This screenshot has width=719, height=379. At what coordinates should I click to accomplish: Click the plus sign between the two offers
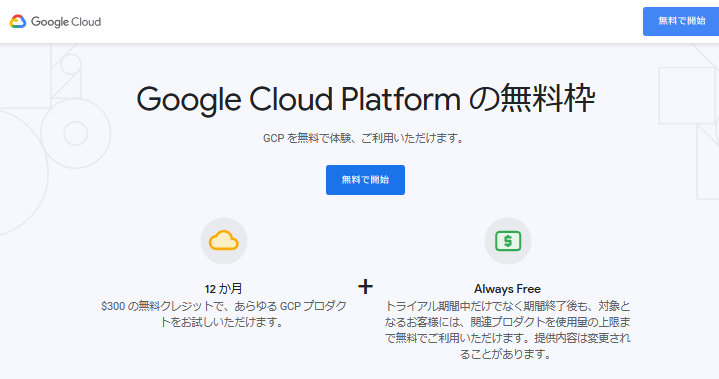click(365, 287)
